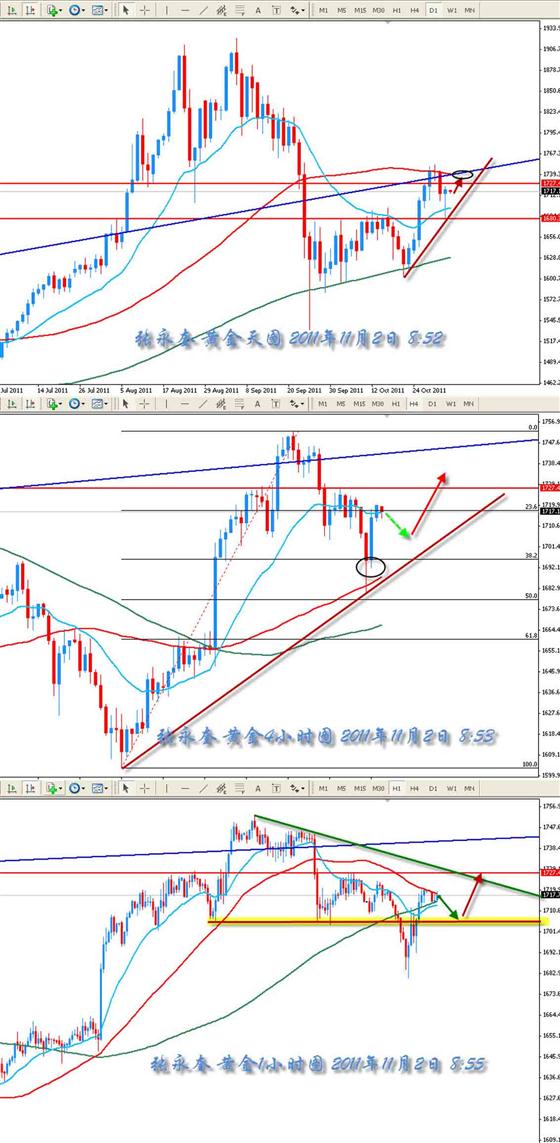Switch 4-hour chart toolbar to M30 timeframe
The image size is (560, 1143).
coord(378,403)
